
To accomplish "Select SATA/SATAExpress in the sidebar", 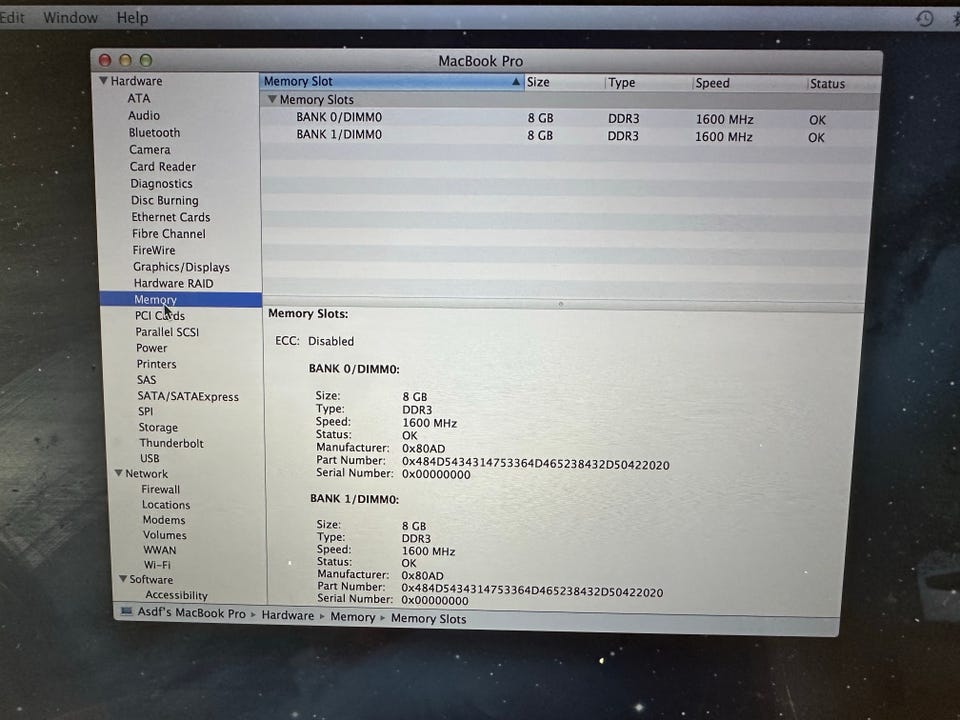I will tap(188, 396).
